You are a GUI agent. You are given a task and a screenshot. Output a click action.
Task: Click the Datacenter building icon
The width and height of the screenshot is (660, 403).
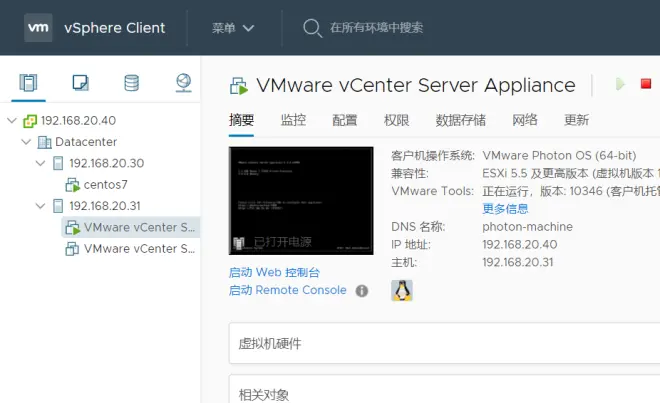click(x=44, y=142)
